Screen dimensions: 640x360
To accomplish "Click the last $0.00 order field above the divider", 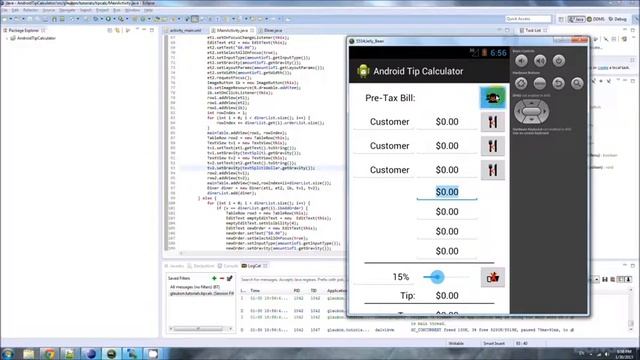I will [447, 251].
